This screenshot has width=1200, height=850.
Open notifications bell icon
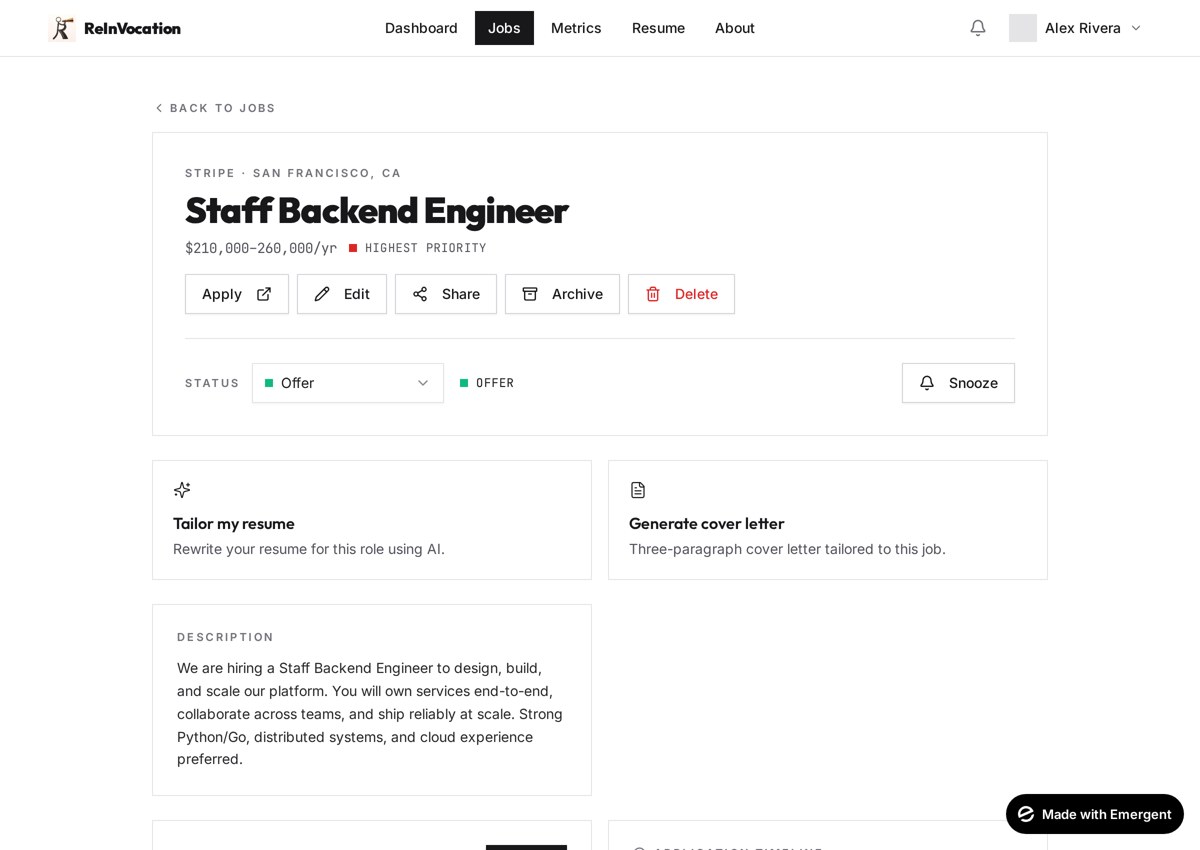[x=978, y=28]
